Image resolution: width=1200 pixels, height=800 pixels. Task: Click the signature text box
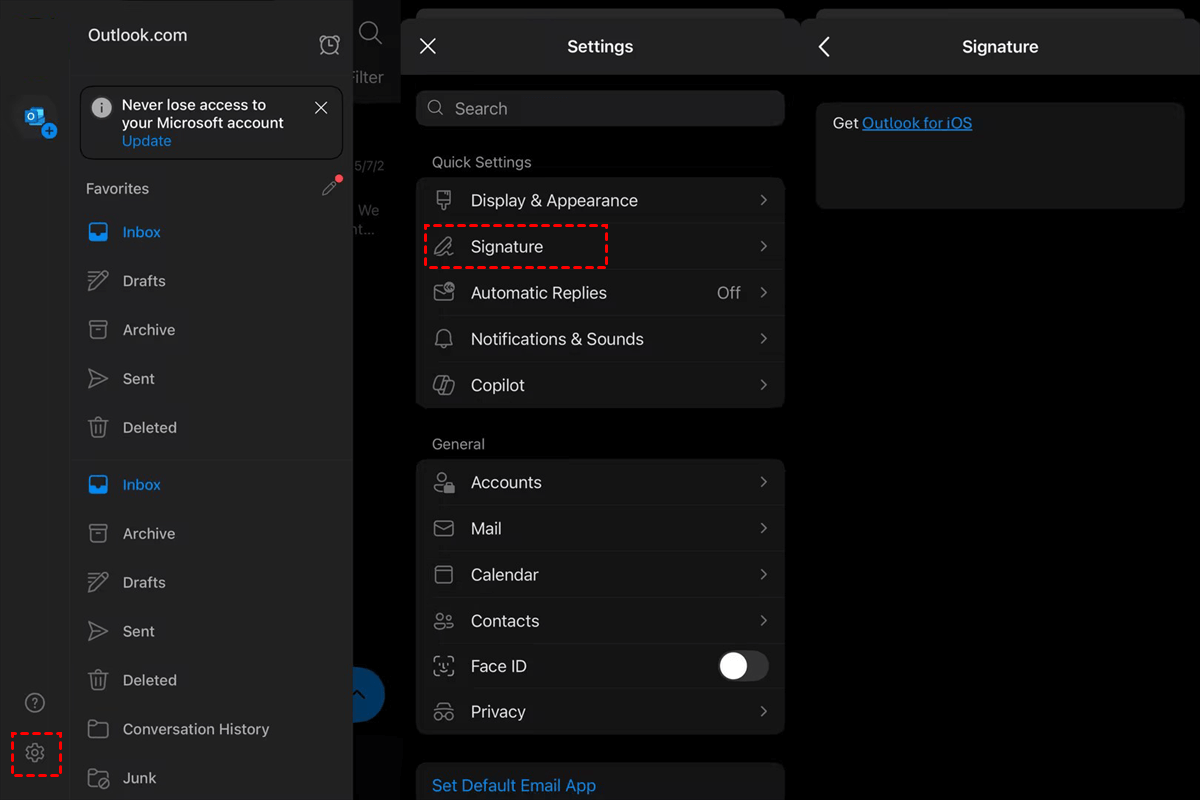1000,154
